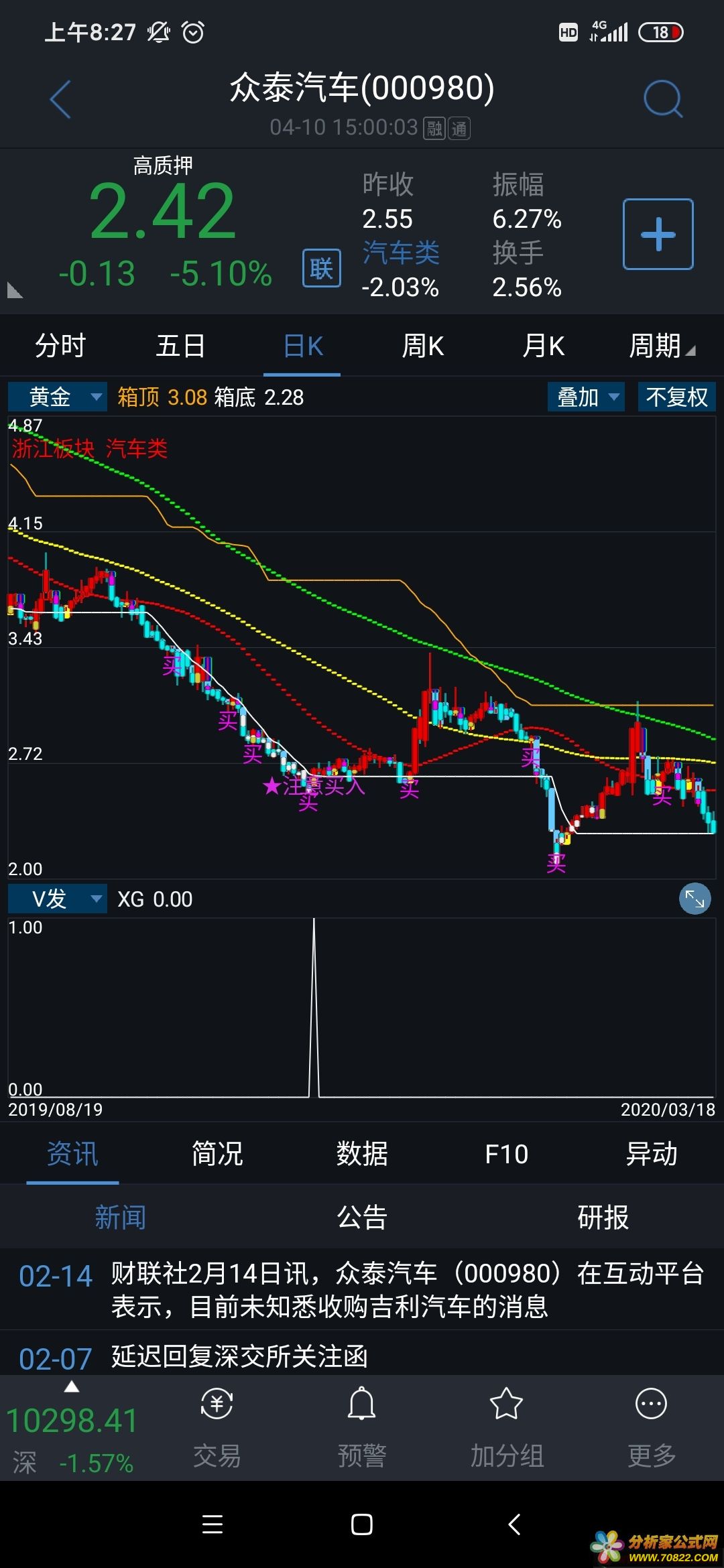Open the V发 sub-indicator dropdown
This screenshot has width=724, height=1568.
click(x=57, y=899)
